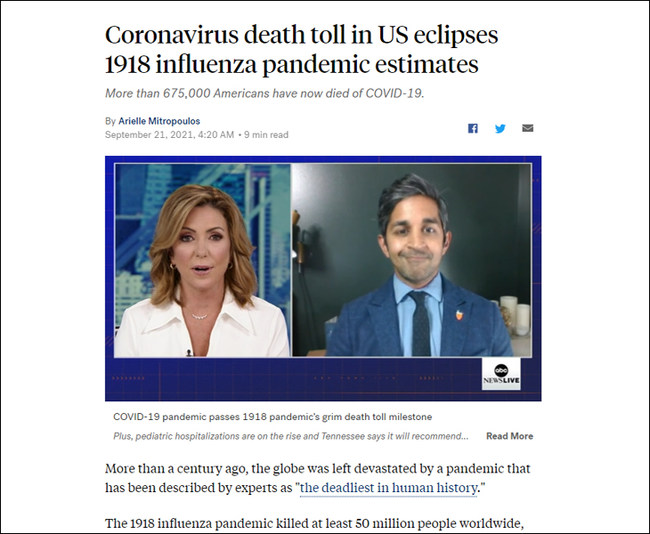Click the ABC News Live logo
The width and height of the screenshot is (650, 534).
[501, 374]
